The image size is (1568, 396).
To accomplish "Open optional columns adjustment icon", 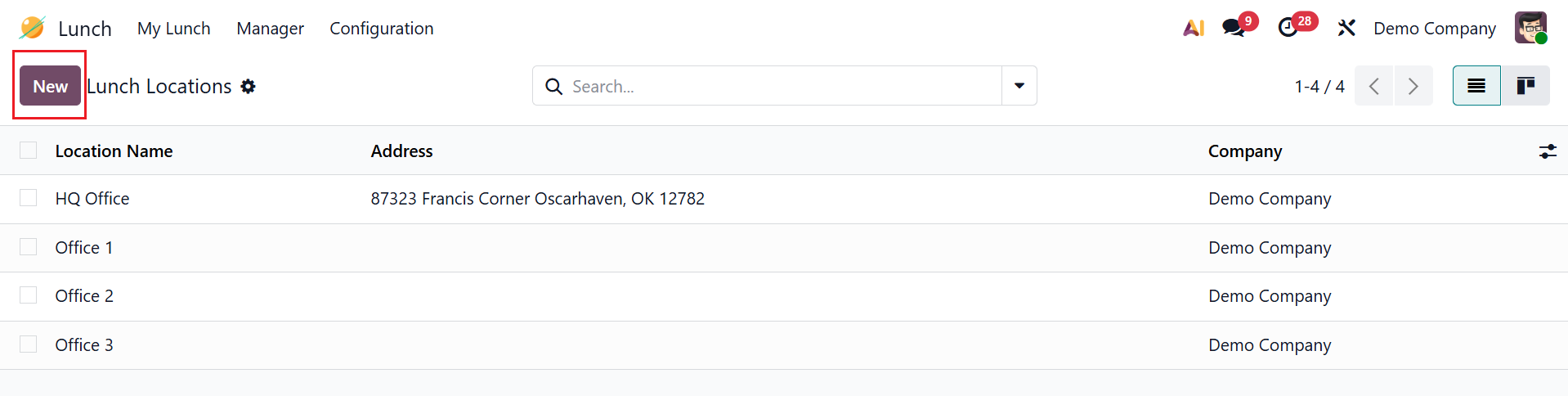I will (x=1548, y=151).
